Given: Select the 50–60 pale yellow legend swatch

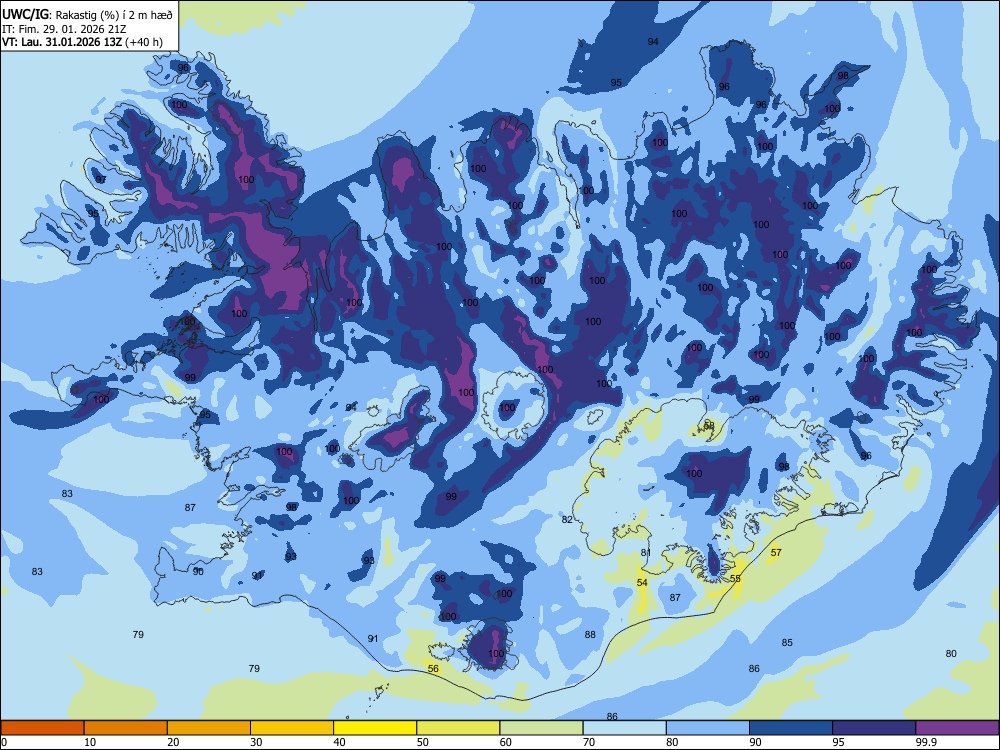Looking at the screenshot, I should (458, 728).
